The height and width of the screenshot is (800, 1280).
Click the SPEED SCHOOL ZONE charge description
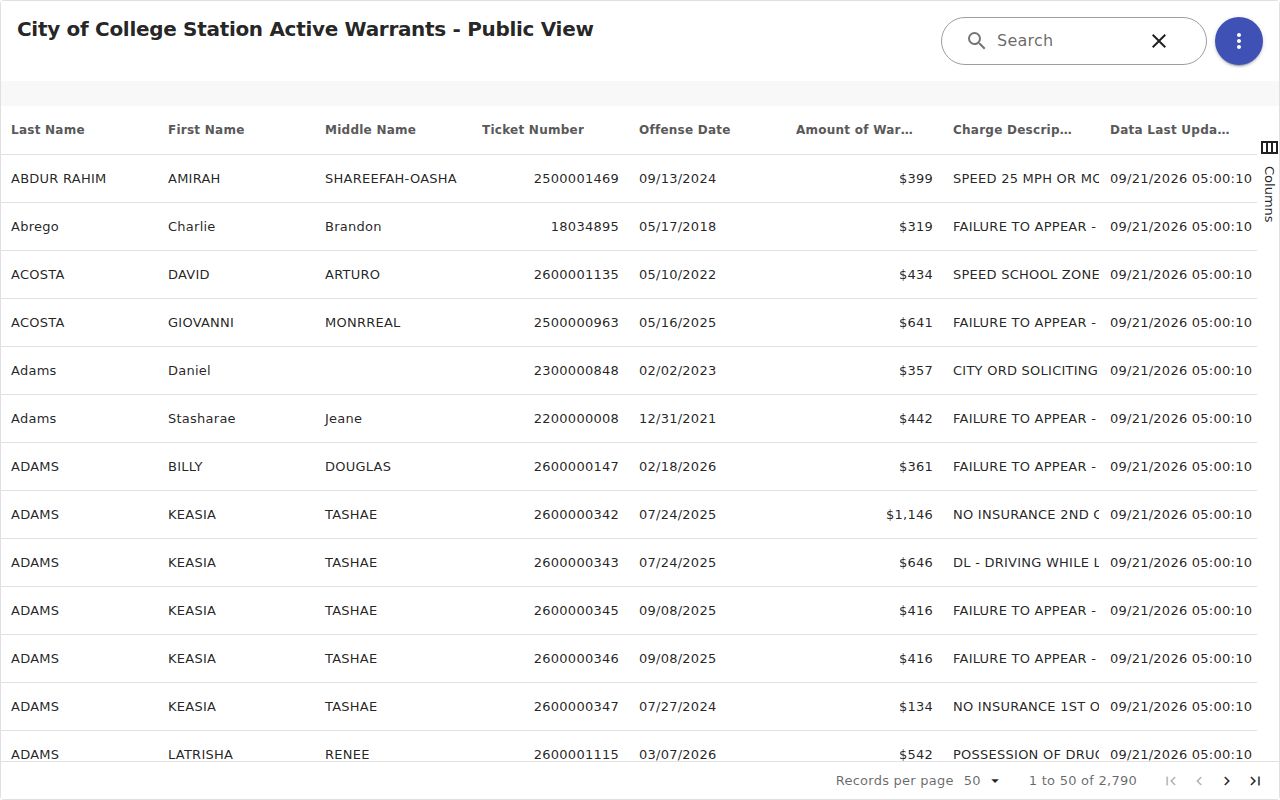point(1026,275)
